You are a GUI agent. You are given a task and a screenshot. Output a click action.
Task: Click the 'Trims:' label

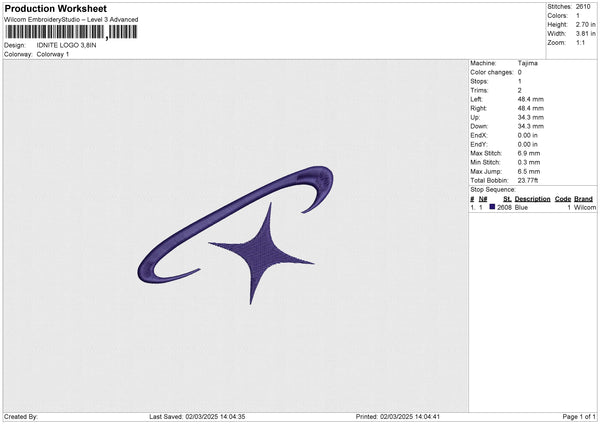pos(479,90)
